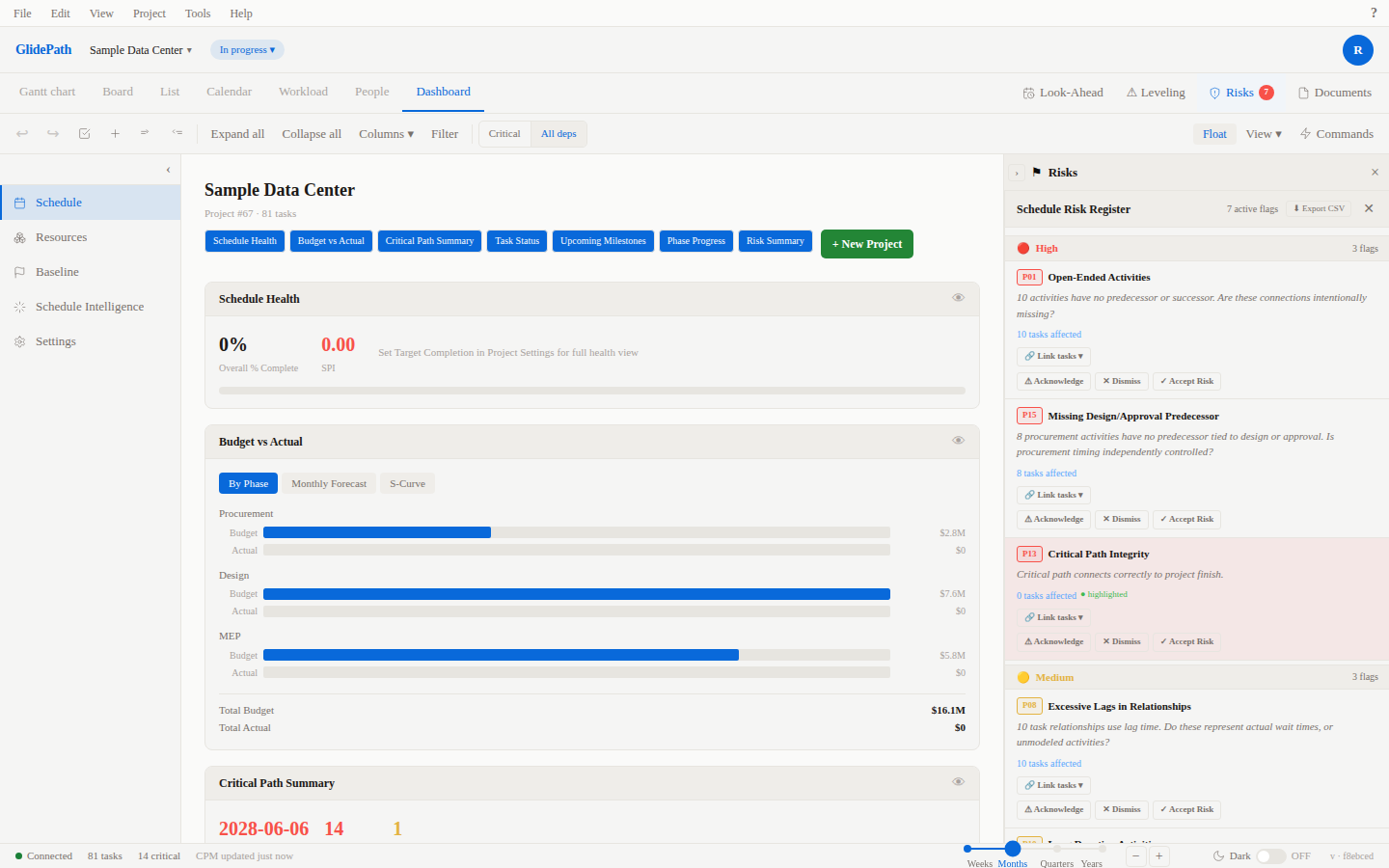Select Resources in the sidebar

click(x=91, y=237)
